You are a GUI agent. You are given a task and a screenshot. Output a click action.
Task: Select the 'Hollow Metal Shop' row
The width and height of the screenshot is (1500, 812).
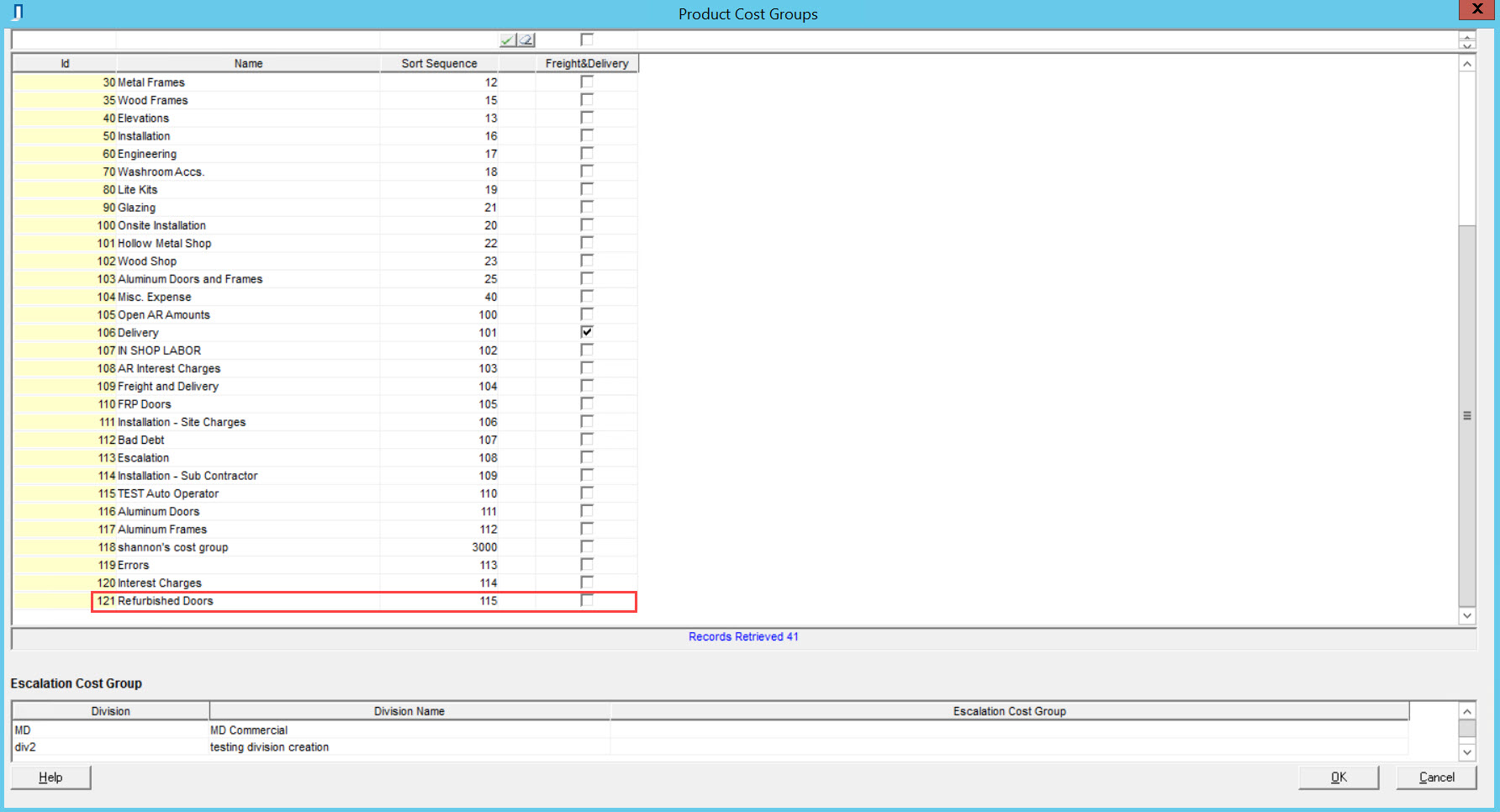coord(325,243)
